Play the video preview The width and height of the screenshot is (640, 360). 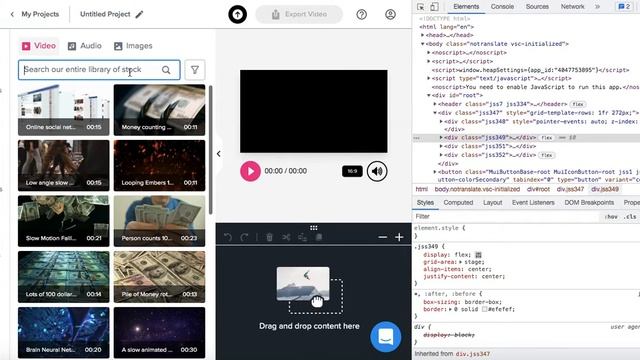click(x=250, y=171)
